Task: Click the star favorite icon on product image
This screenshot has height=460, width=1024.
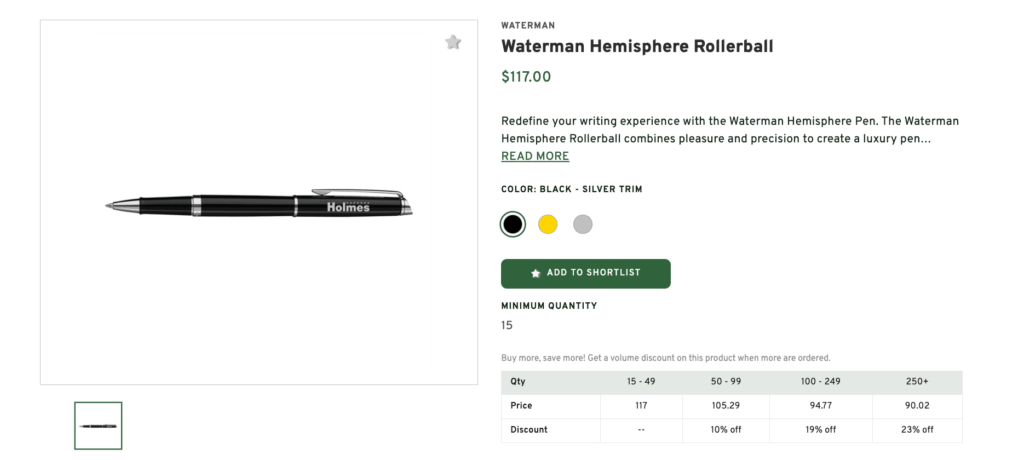Action: pos(453,42)
